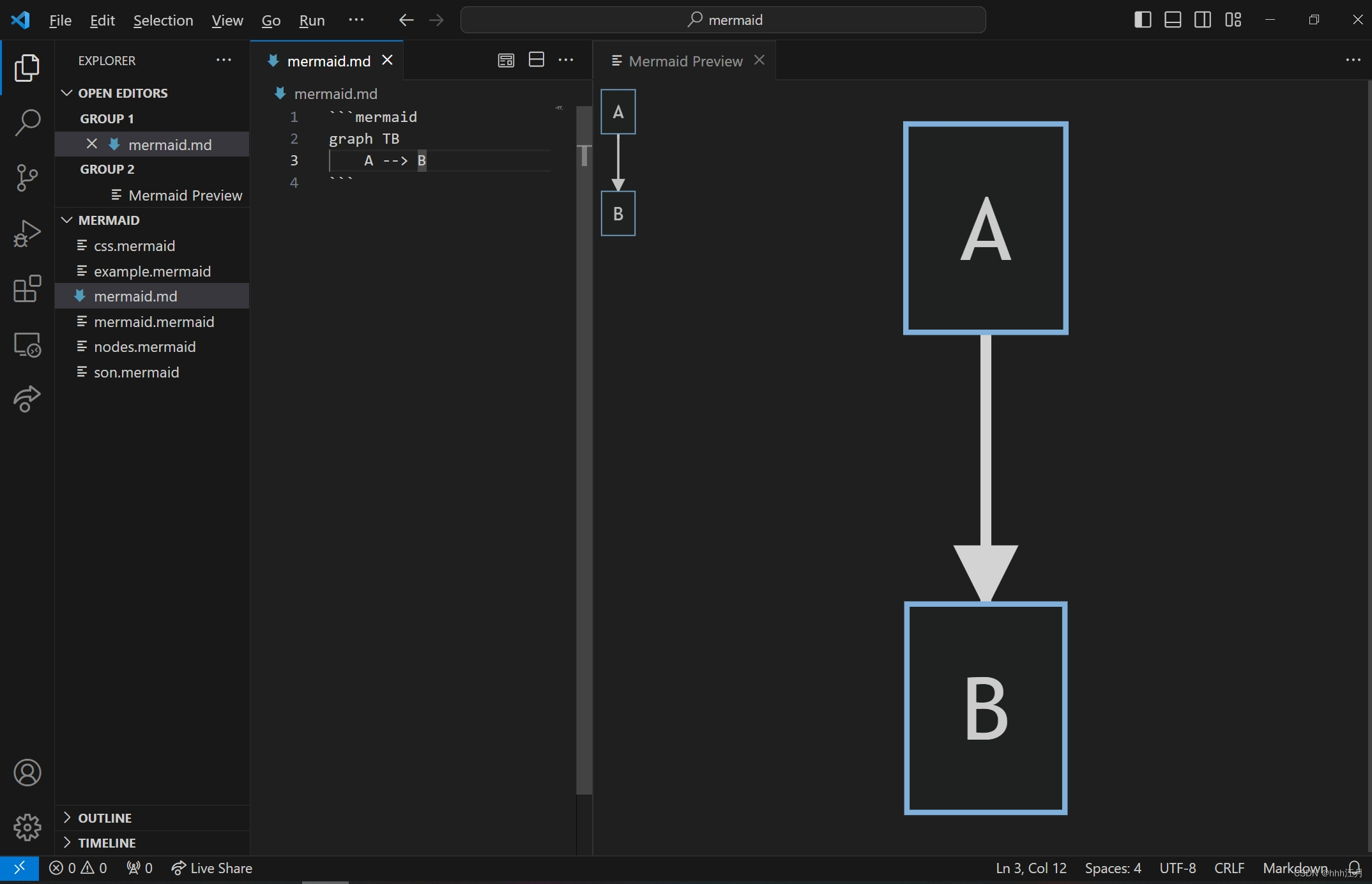Click the VS Code logo icon
The height and width of the screenshot is (884, 1372).
coord(20,20)
